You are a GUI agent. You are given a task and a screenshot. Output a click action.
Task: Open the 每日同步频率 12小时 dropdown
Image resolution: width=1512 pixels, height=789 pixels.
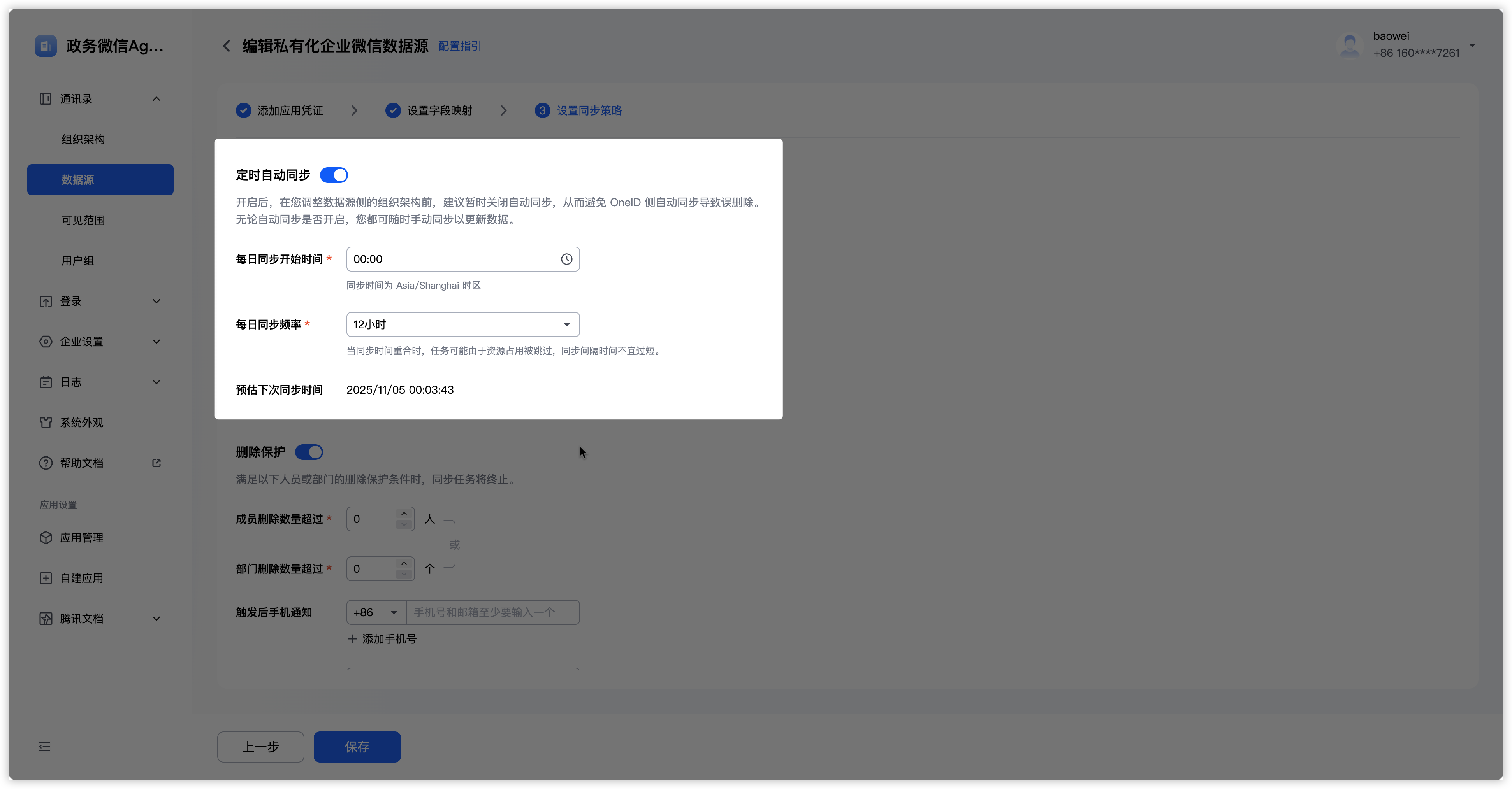[462, 324]
